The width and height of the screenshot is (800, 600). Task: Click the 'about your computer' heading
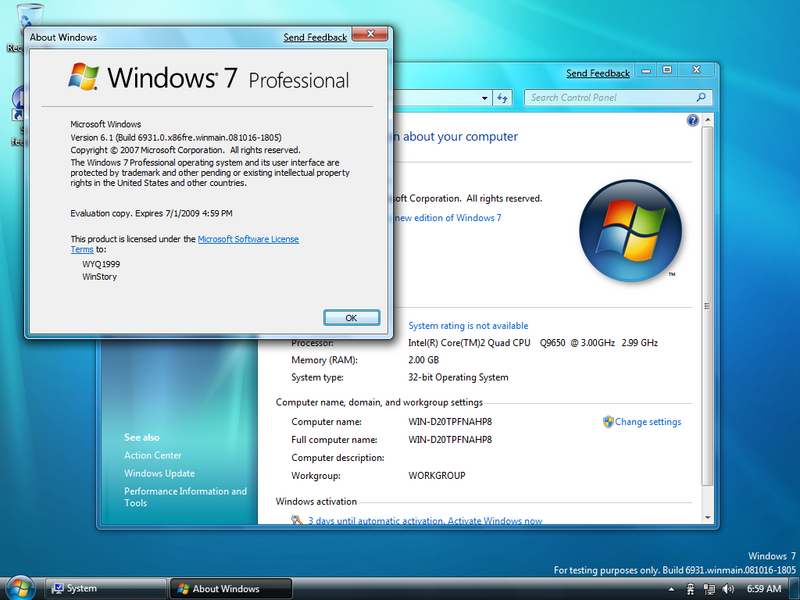click(460, 137)
